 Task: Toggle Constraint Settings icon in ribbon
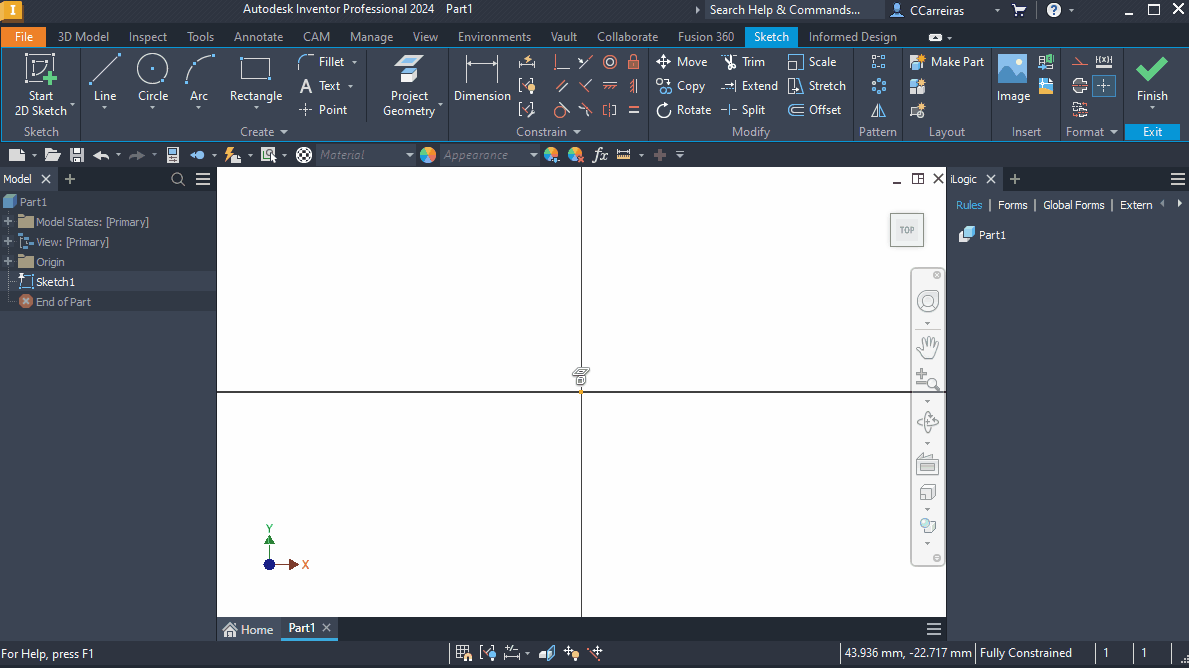527,110
